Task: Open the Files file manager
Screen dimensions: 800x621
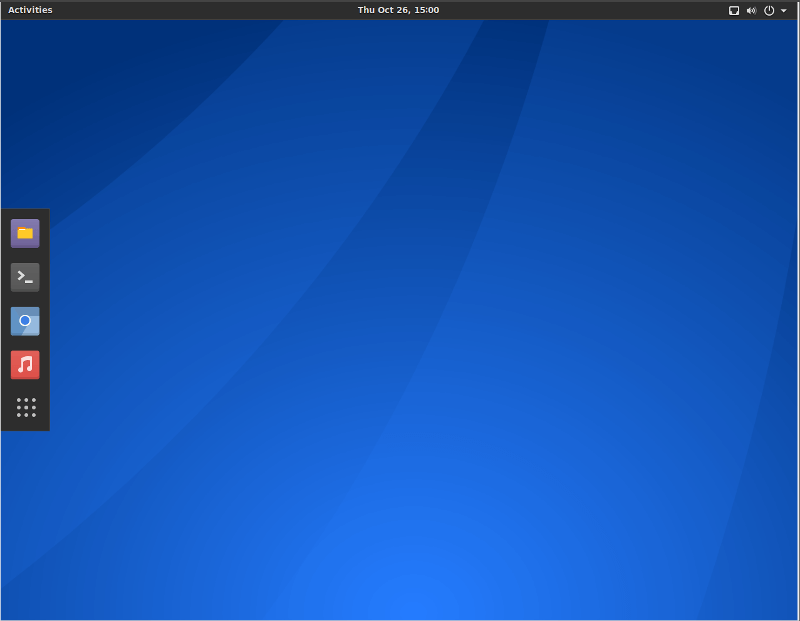Action: (24, 233)
